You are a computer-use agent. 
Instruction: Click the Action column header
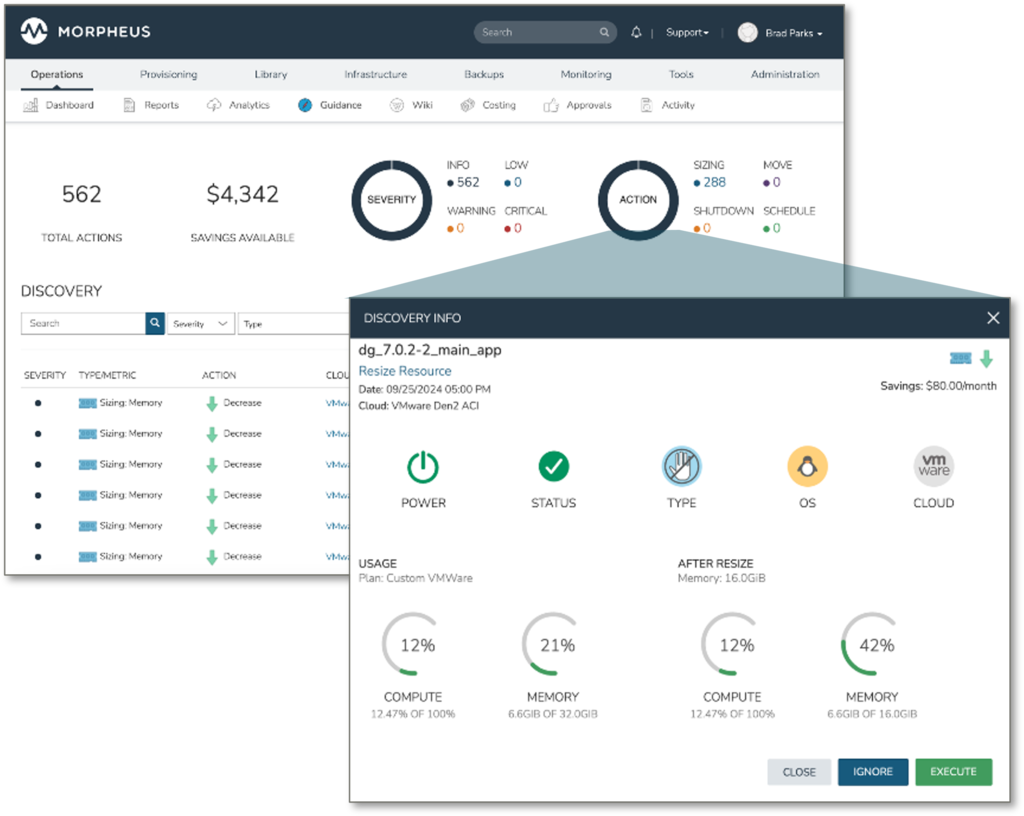coord(219,375)
